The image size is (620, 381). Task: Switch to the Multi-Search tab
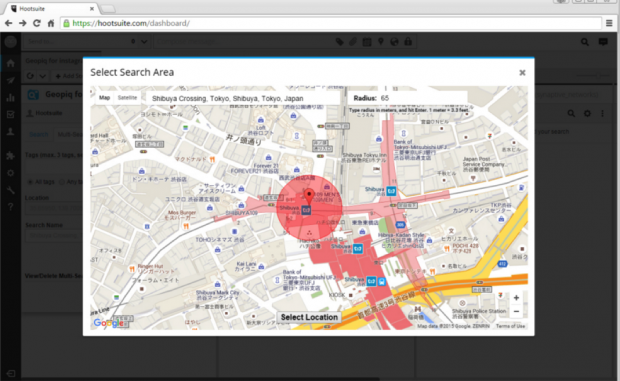pyautogui.click(x=70, y=134)
